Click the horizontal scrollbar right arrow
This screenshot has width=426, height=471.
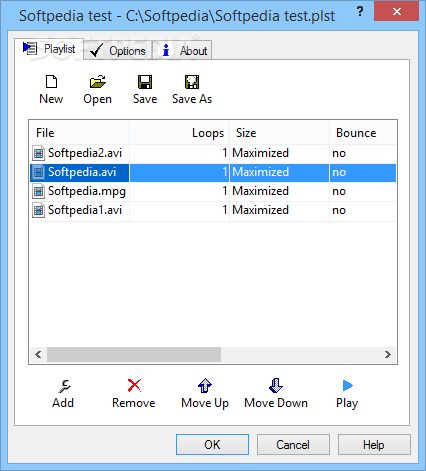click(388, 354)
